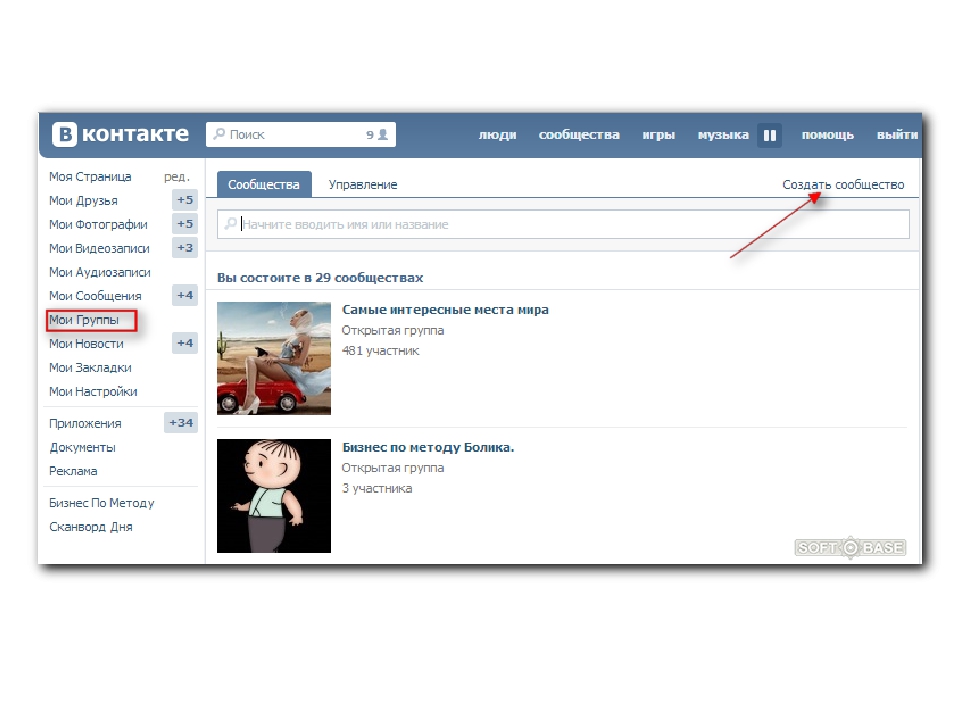Focus the community name search field
Image resolution: width=960 pixels, height=720 pixels.
570,225
